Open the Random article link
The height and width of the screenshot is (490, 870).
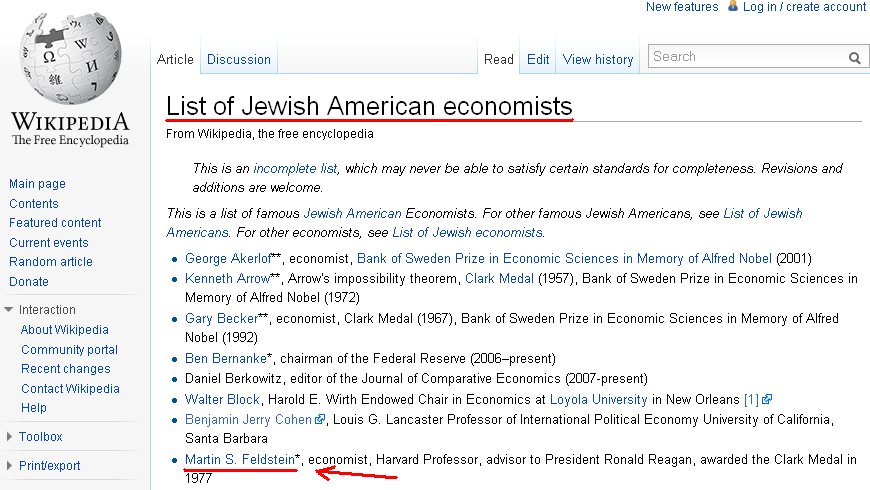pyautogui.click(x=50, y=262)
